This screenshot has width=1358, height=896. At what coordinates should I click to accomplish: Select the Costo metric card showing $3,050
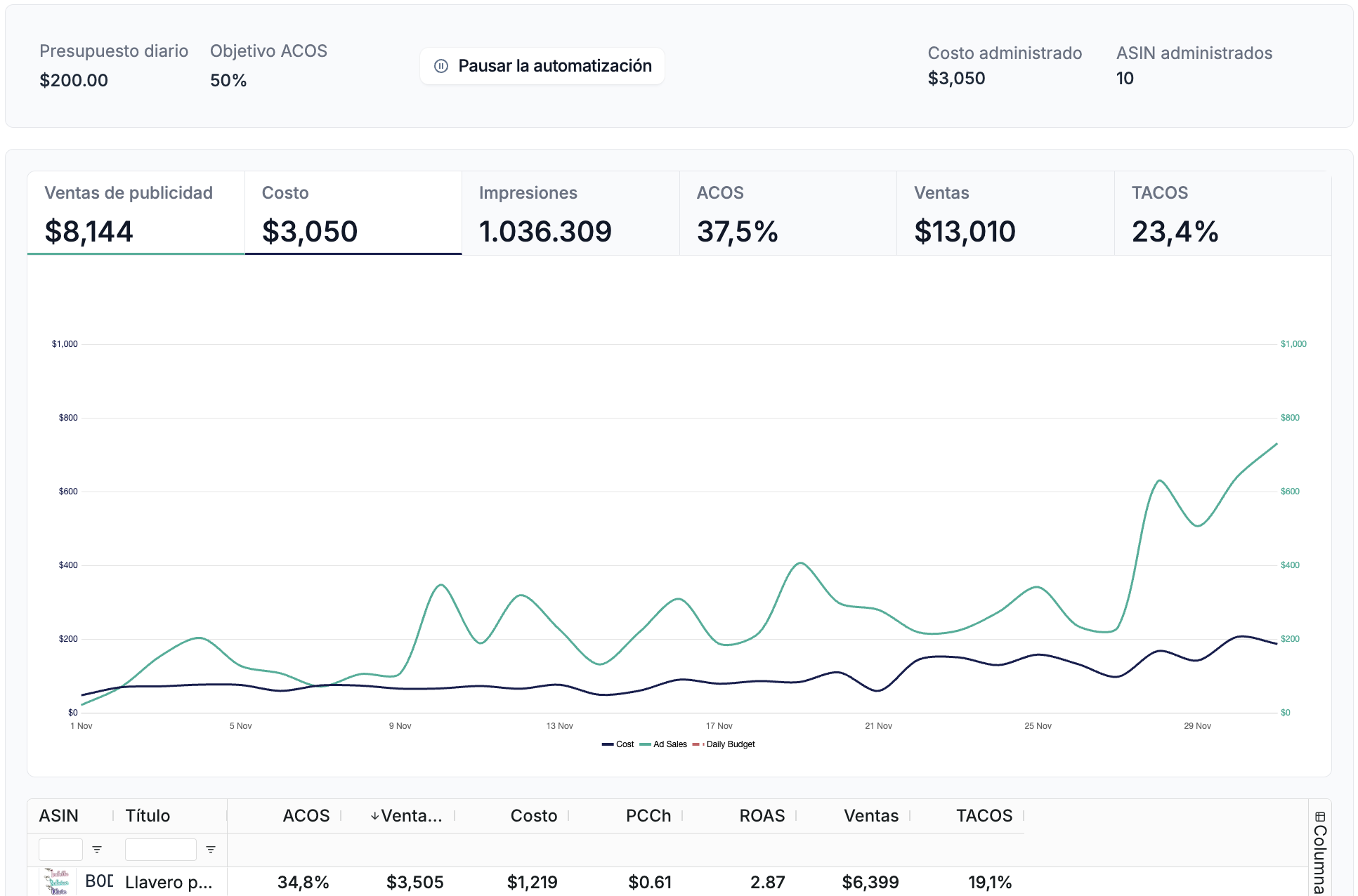pos(353,213)
